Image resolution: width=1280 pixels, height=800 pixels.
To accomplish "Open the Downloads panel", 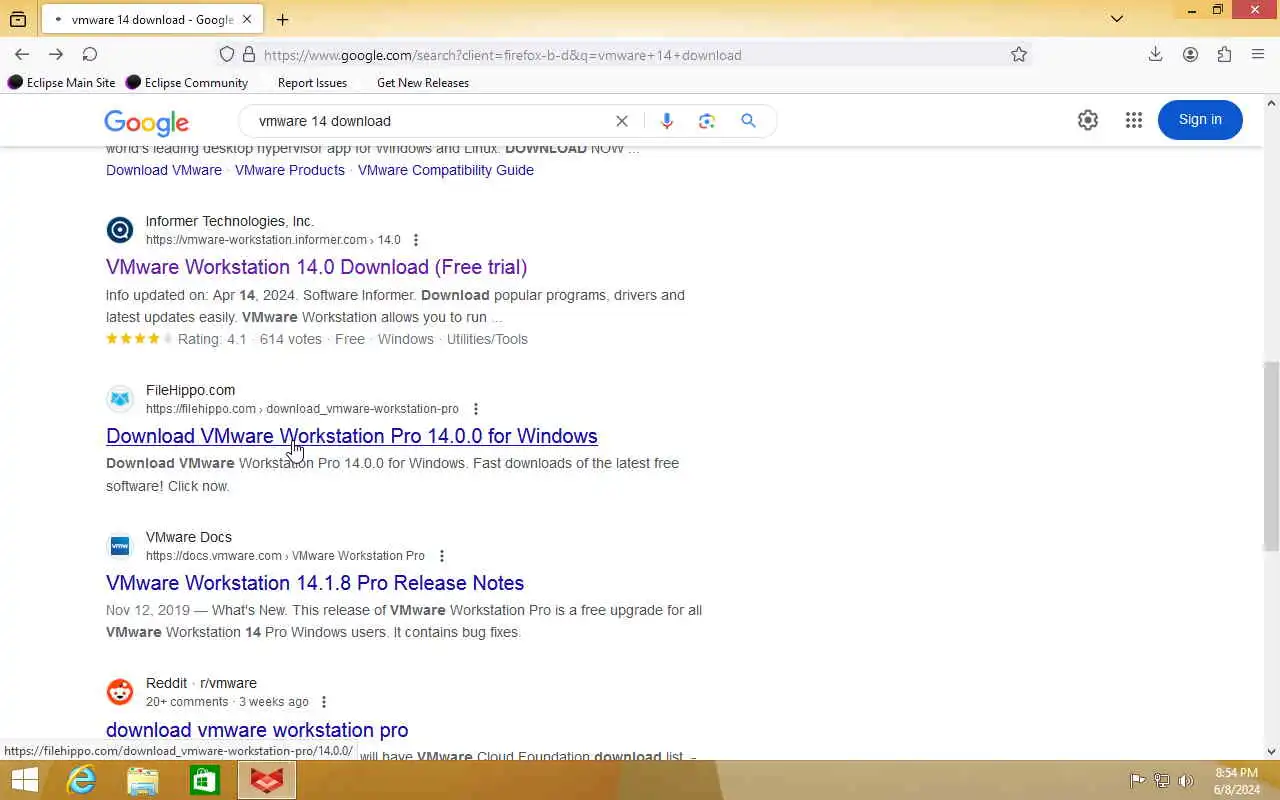I will click(x=1155, y=54).
